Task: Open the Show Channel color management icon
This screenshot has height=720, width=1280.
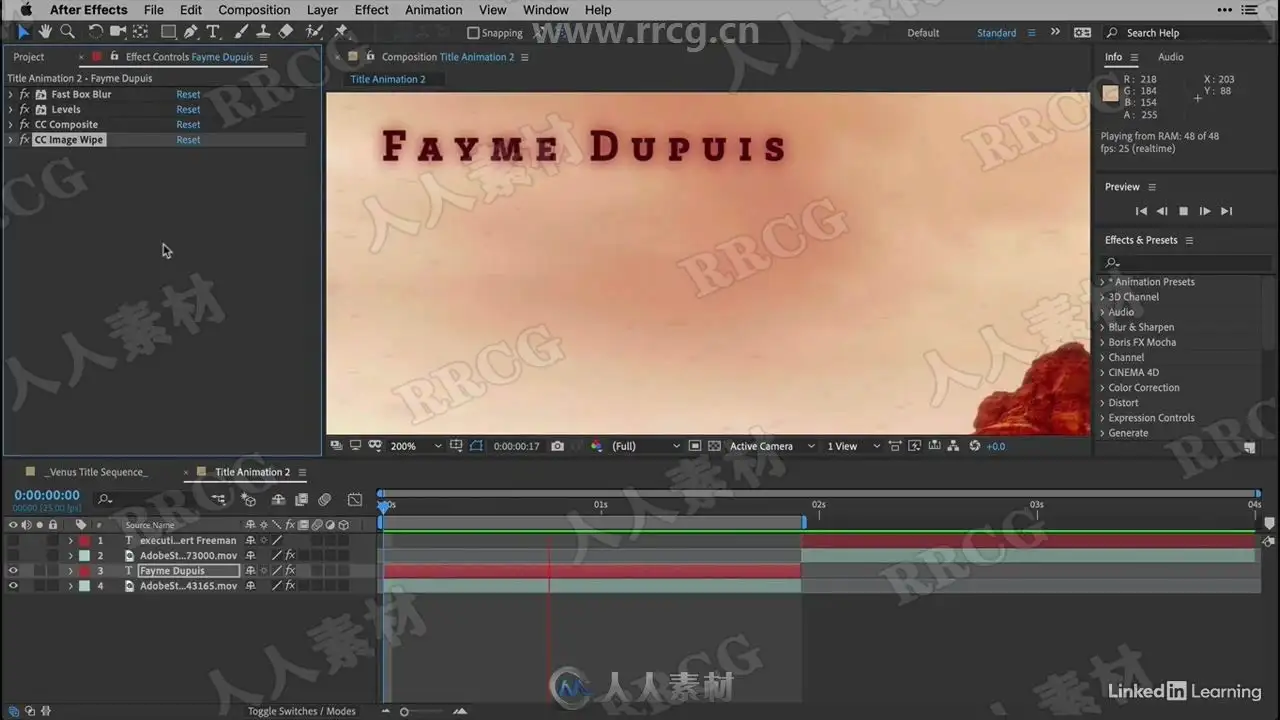Action: 597,446
